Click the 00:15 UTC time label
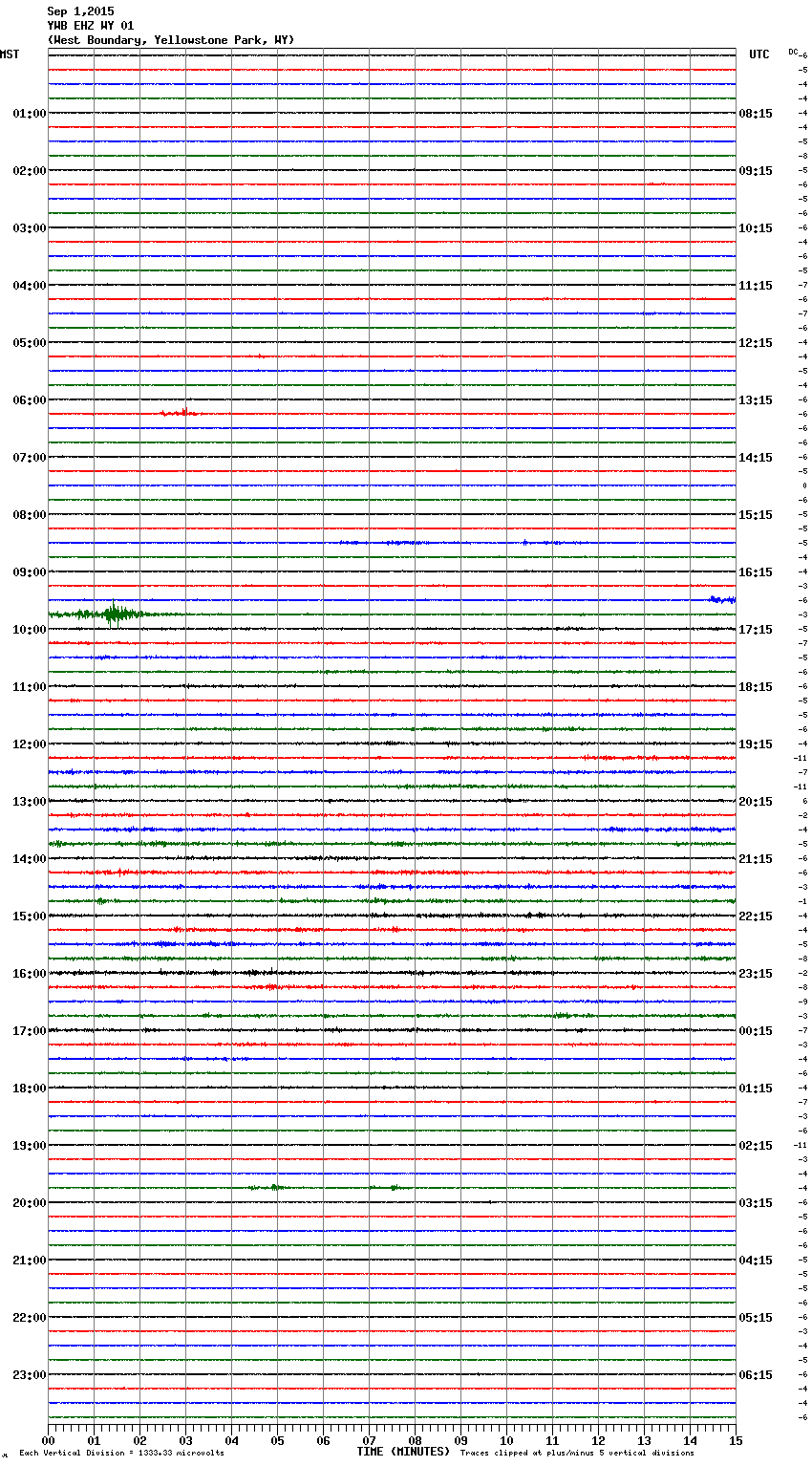Image resolution: width=812 pixels, height=1466 pixels. pos(756,1031)
